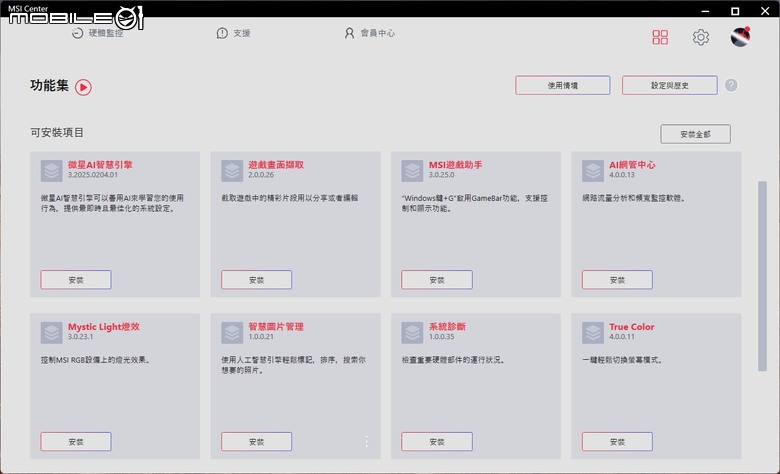Click the AI網管中心 title
The image size is (780, 474).
pyautogui.click(x=632, y=165)
